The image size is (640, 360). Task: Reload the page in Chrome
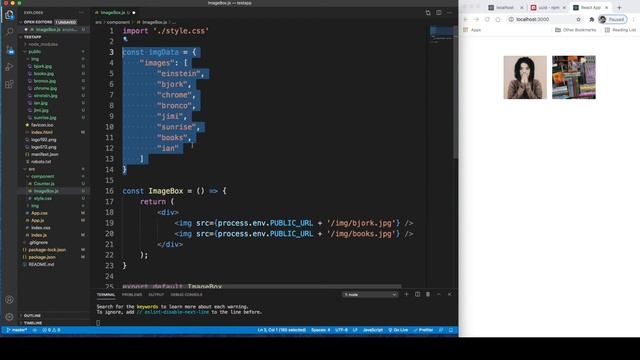coord(487,19)
